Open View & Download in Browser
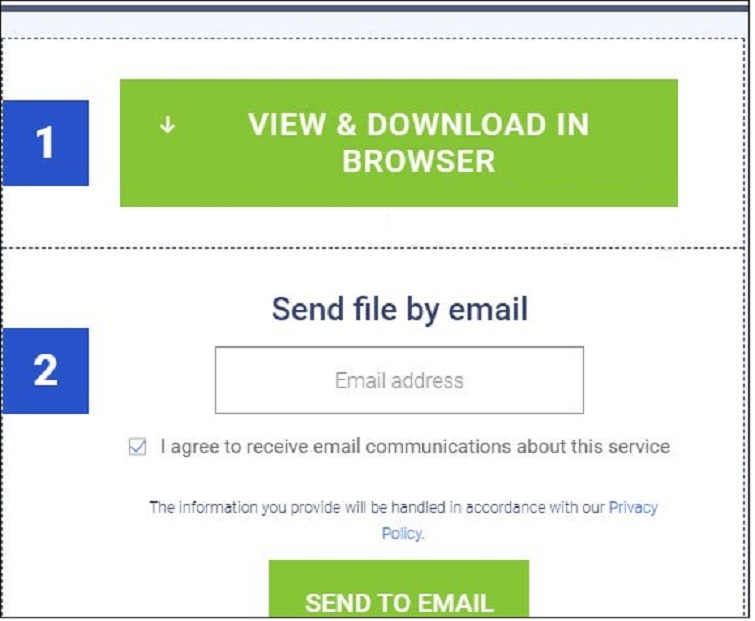755x621 pixels. coord(399,143)
